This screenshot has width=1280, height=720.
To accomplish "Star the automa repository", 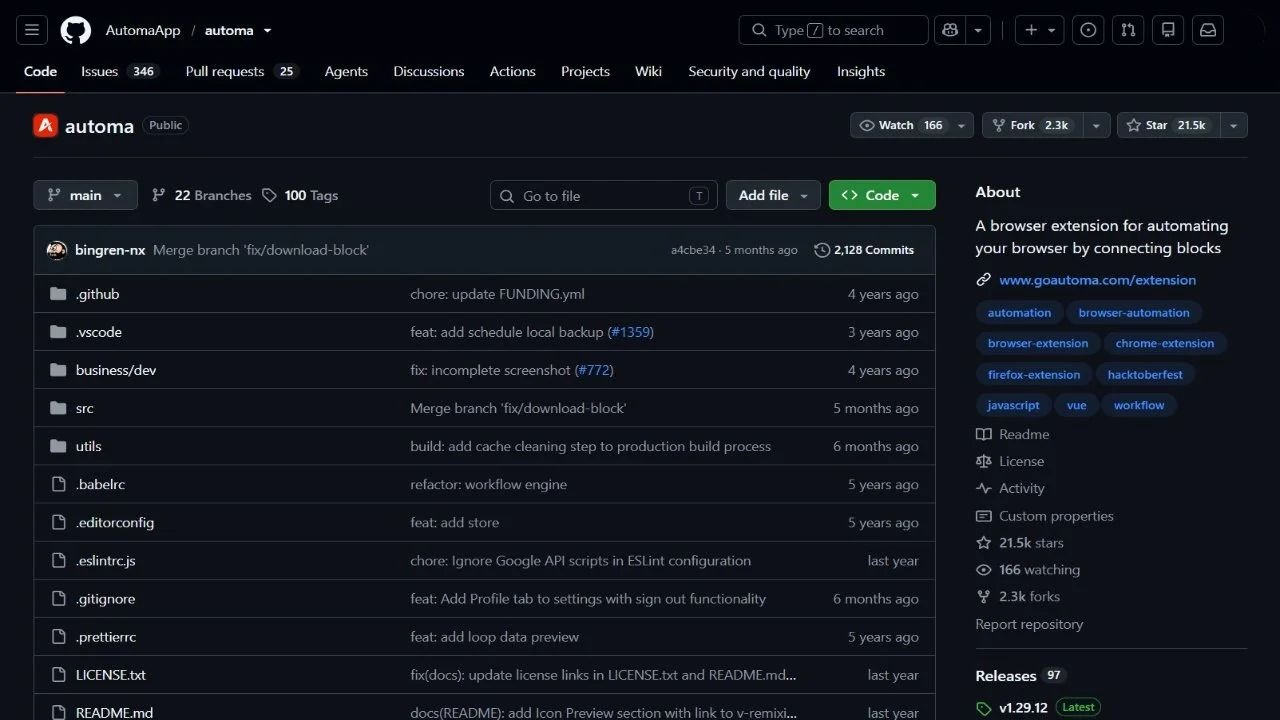I will coord(1168,125).
